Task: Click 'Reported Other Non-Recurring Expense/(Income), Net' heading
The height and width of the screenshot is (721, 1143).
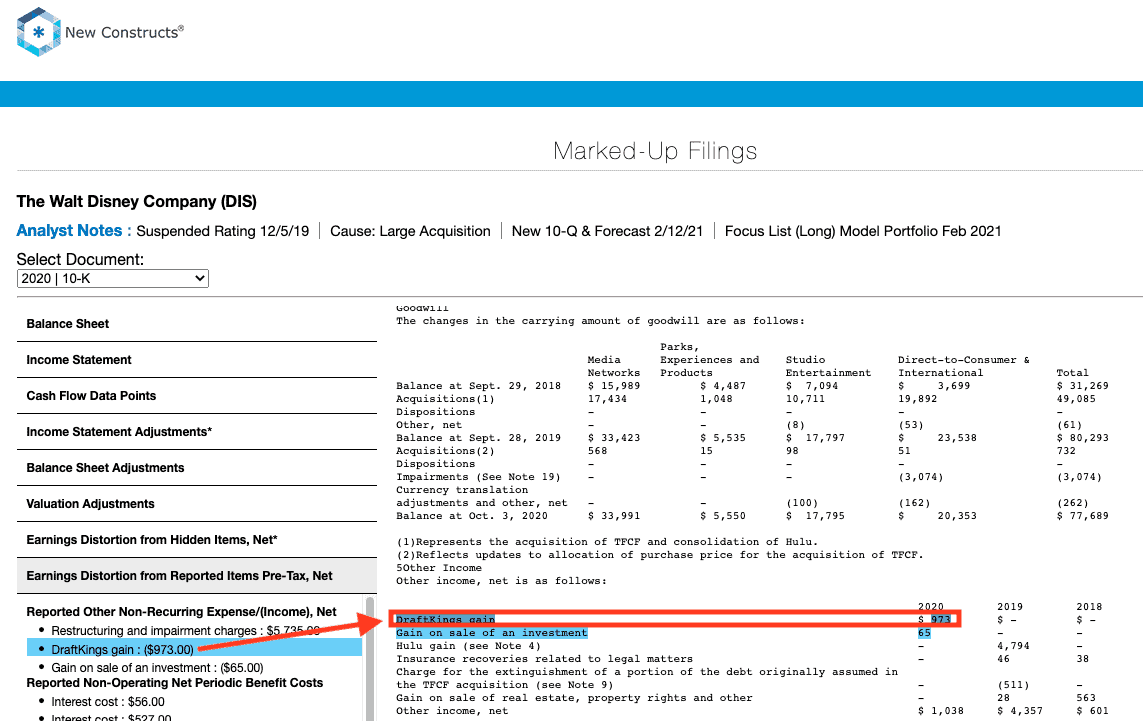Action: pyautogui.click(x=182, y=612)
